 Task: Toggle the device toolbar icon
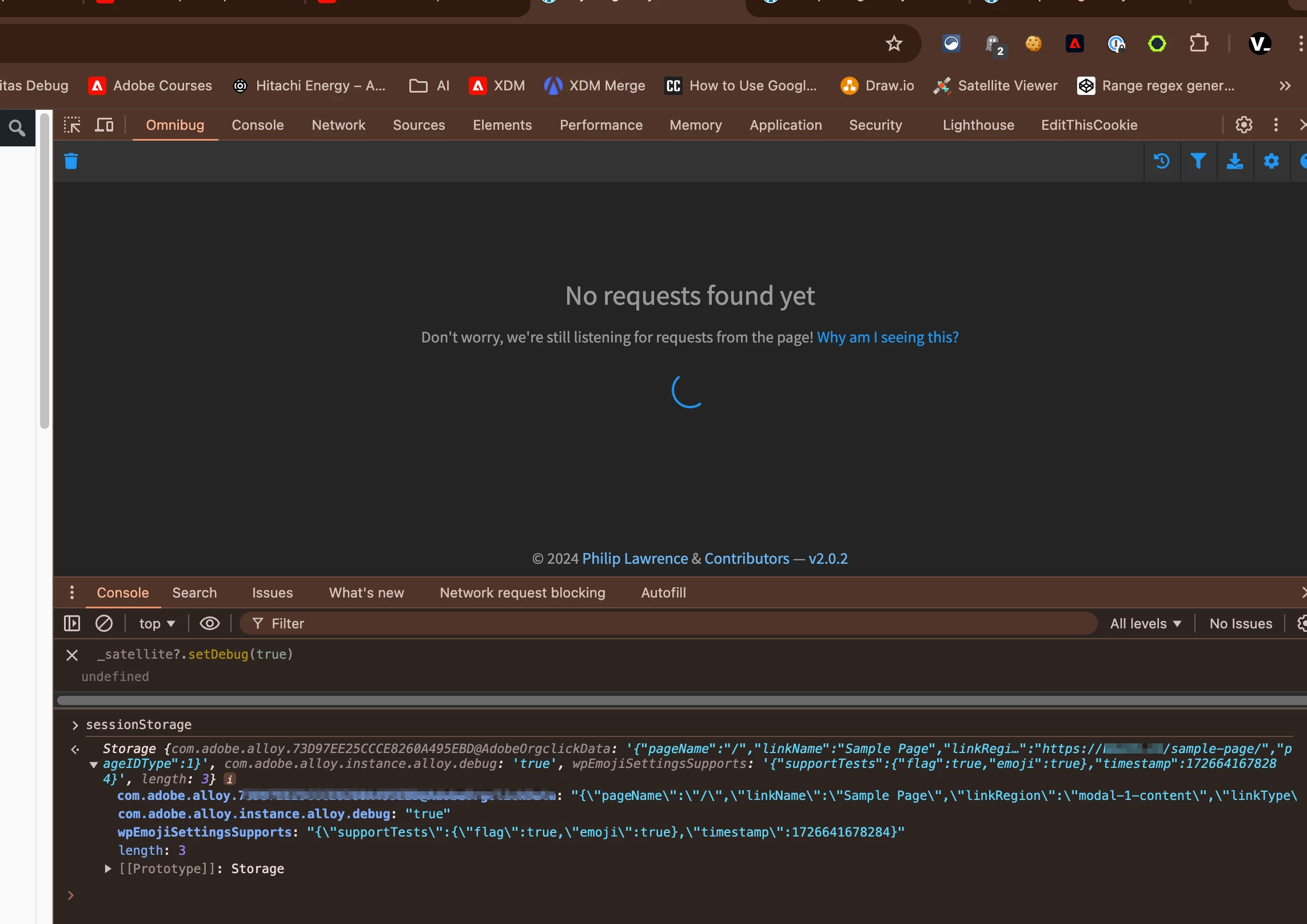[x=104, y=125]
